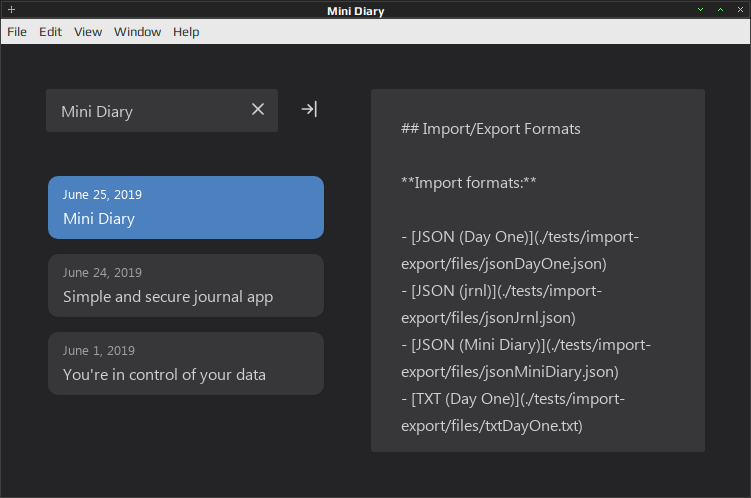Click the JSON (Day One) list line
The height and width of the screenshot is (498, 751).
520,237
